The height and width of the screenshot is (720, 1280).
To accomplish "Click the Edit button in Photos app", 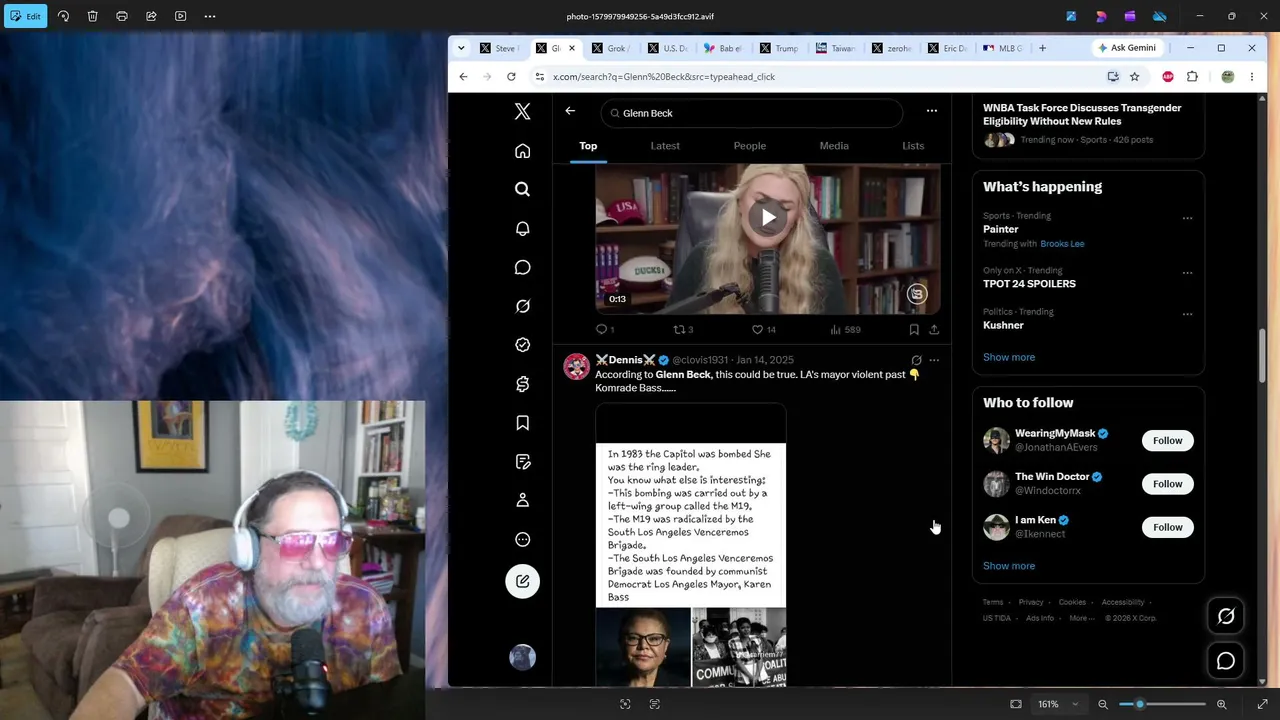I will click(x=25, y=16).
